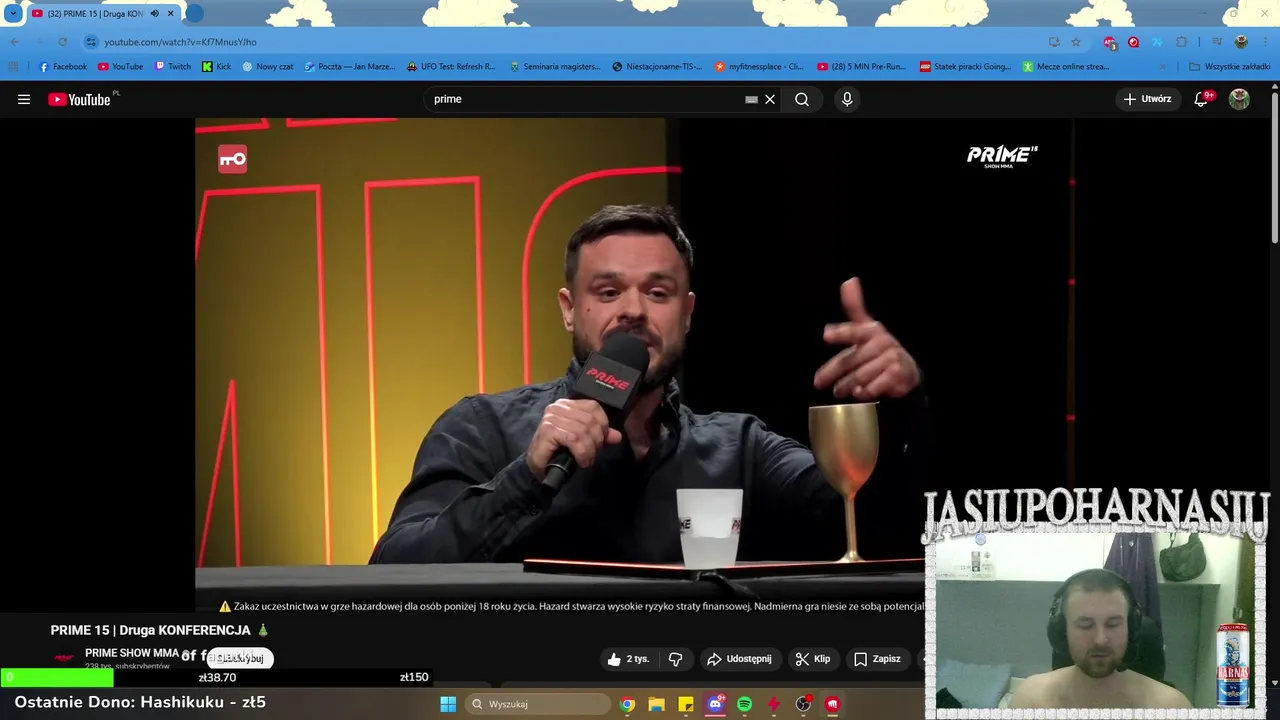Open the Utwórz create button
The height and width of the screenshot is (720, 1280).
[x=1147, y=99]
